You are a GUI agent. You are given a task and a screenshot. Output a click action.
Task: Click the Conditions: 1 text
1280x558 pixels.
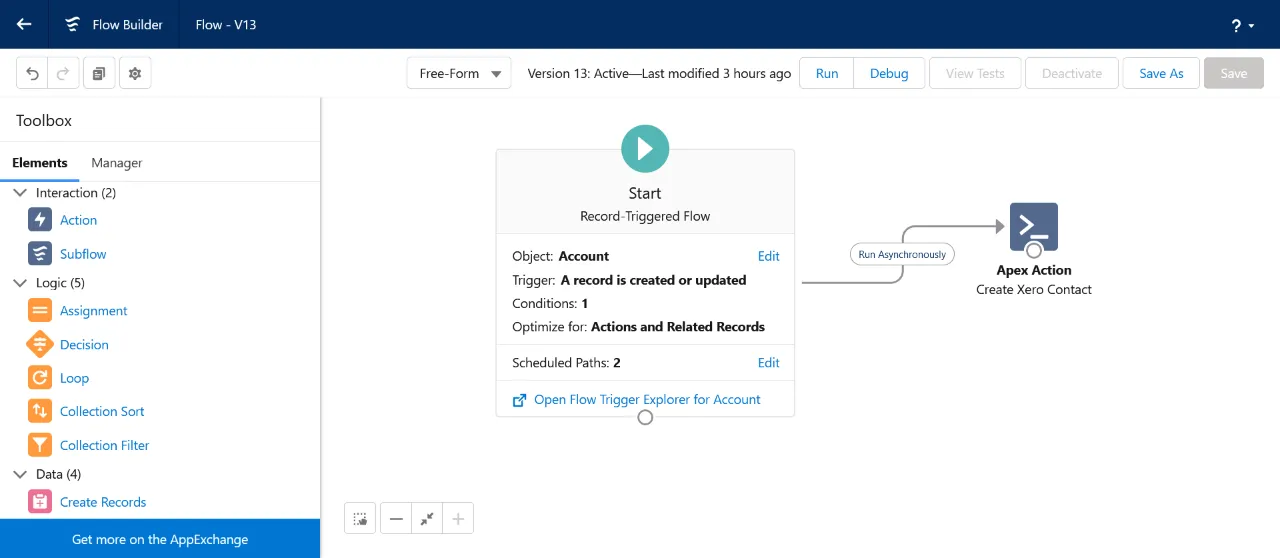550,303
